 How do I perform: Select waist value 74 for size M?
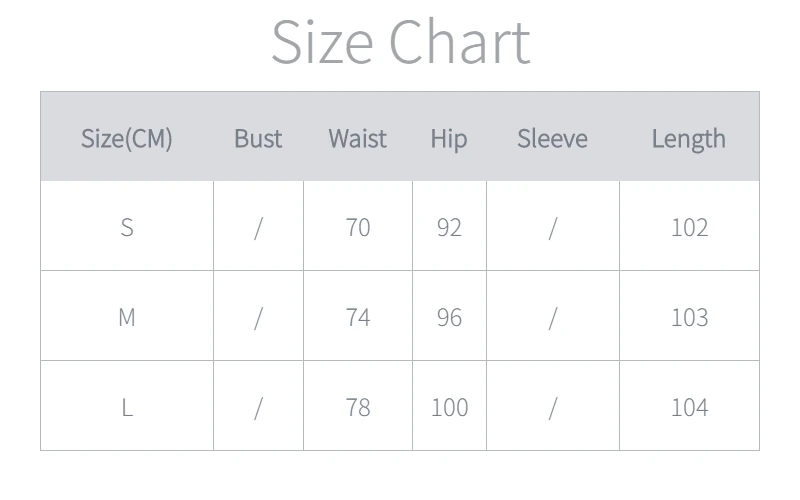pos(358,317)
